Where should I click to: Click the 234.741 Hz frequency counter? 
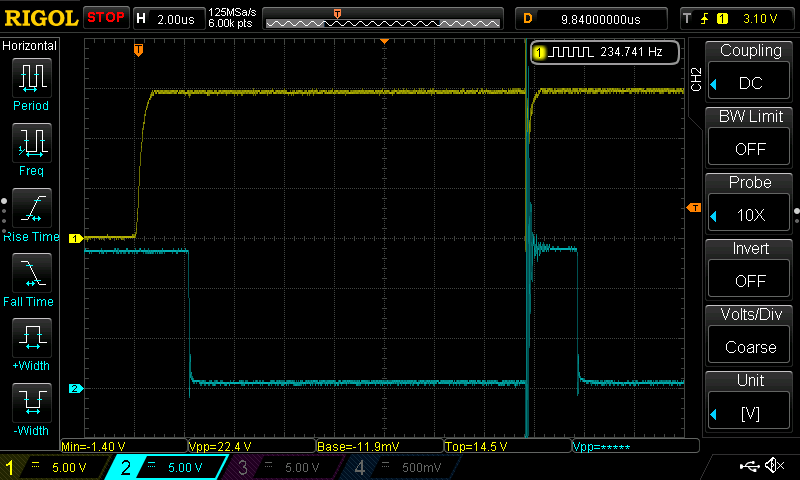coord(606,52)
